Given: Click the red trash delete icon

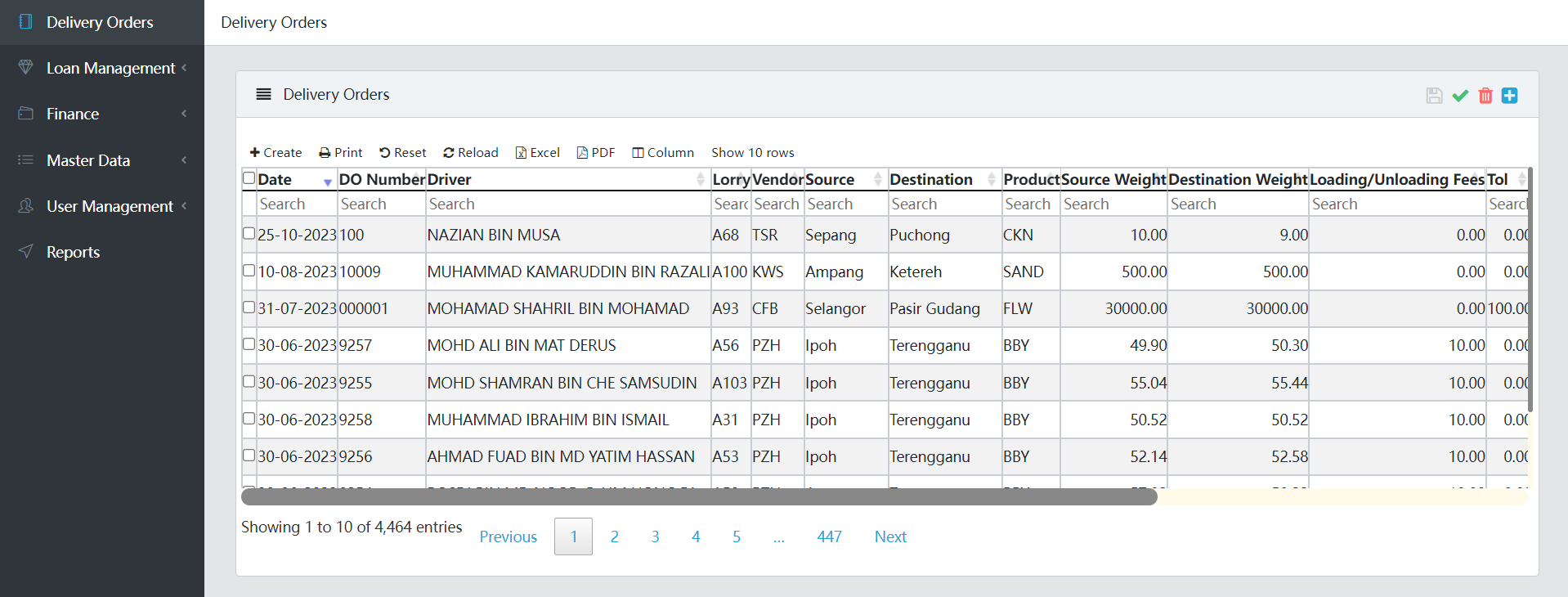Looking at the screenshot, I should coord(1485,96).
